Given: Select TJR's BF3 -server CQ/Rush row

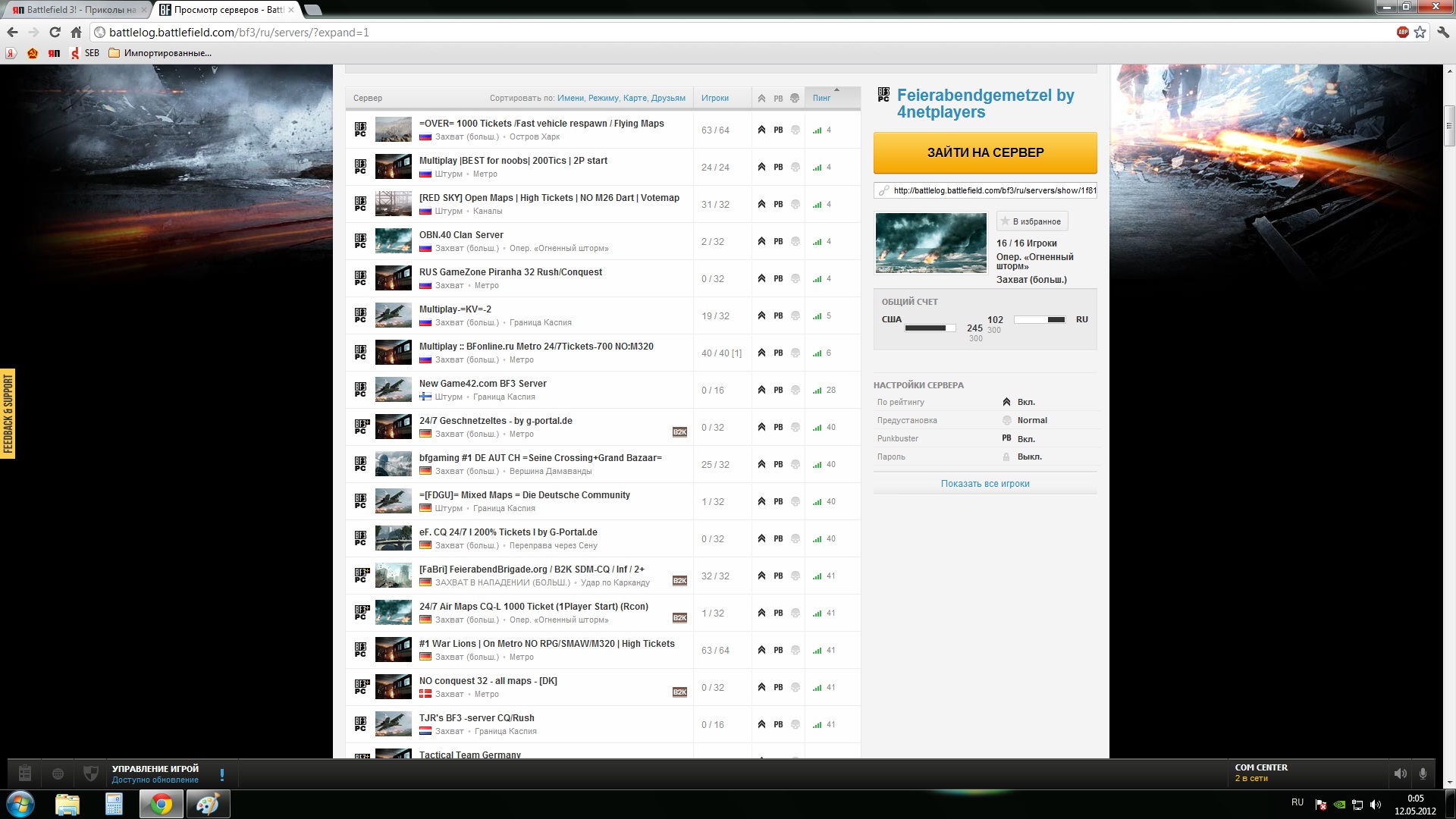Looking at the screenshot, I should [x=603, y=725].
